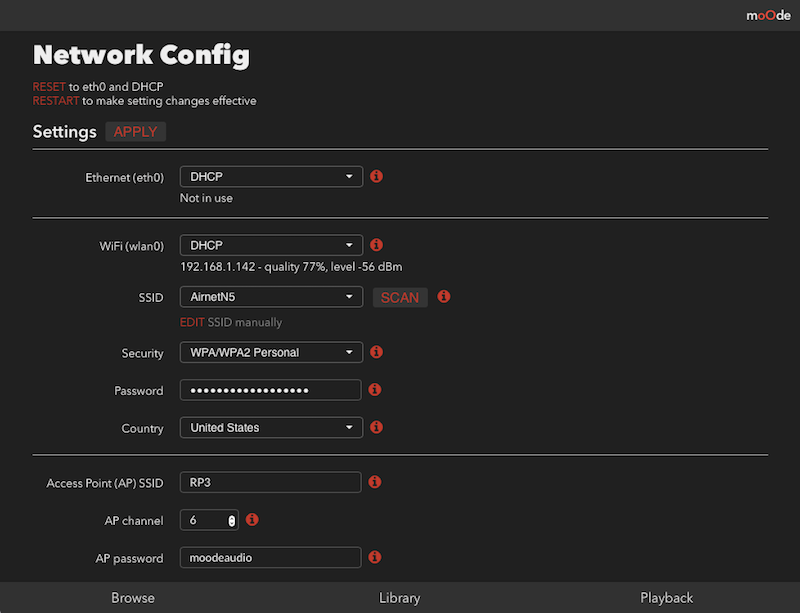The image size is (800, 613).
Task: Click the Access Point SSID info icon
Action: 375,482
